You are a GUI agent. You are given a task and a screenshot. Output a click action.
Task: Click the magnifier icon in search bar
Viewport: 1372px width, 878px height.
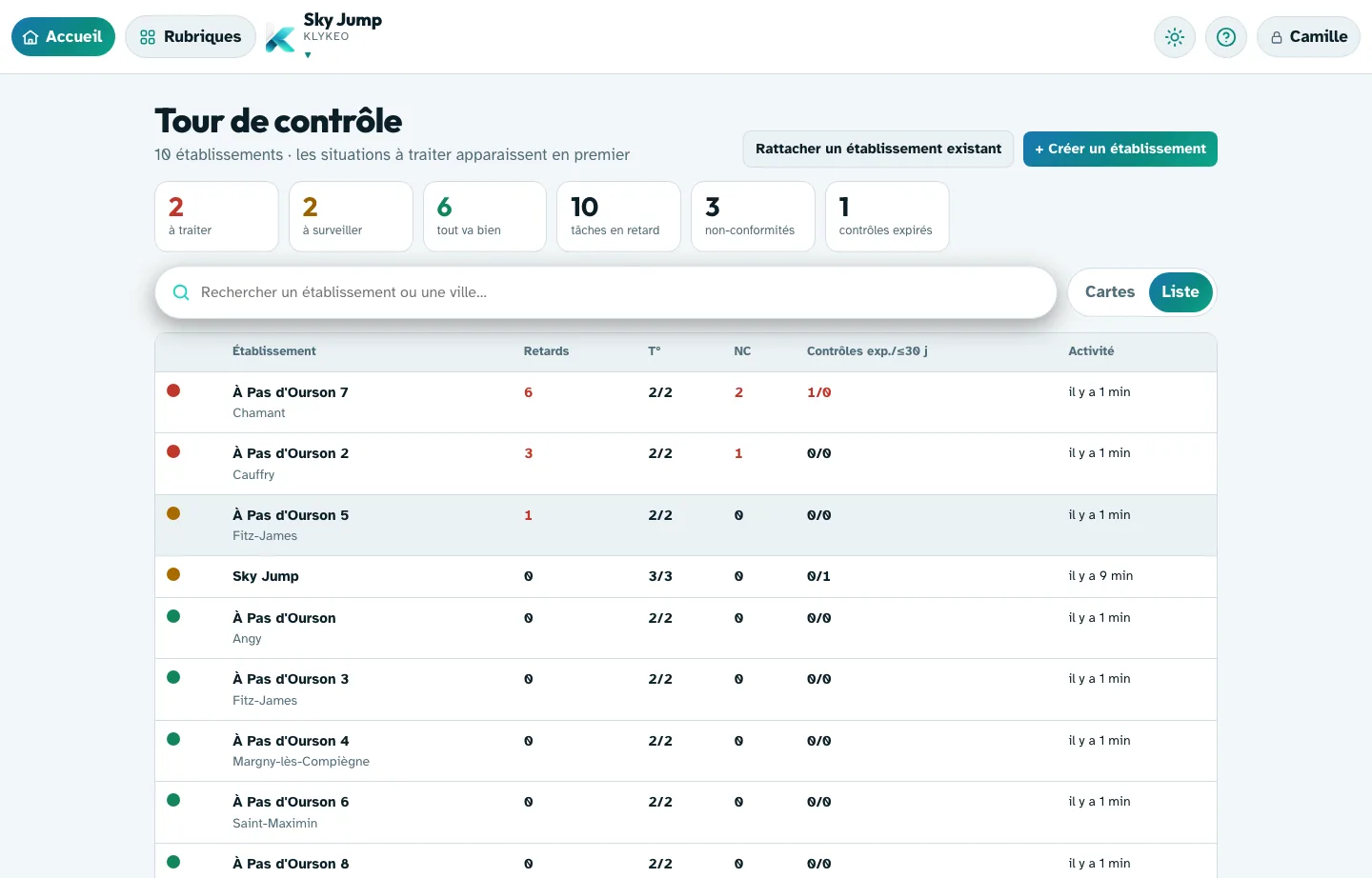coord(181,292)
